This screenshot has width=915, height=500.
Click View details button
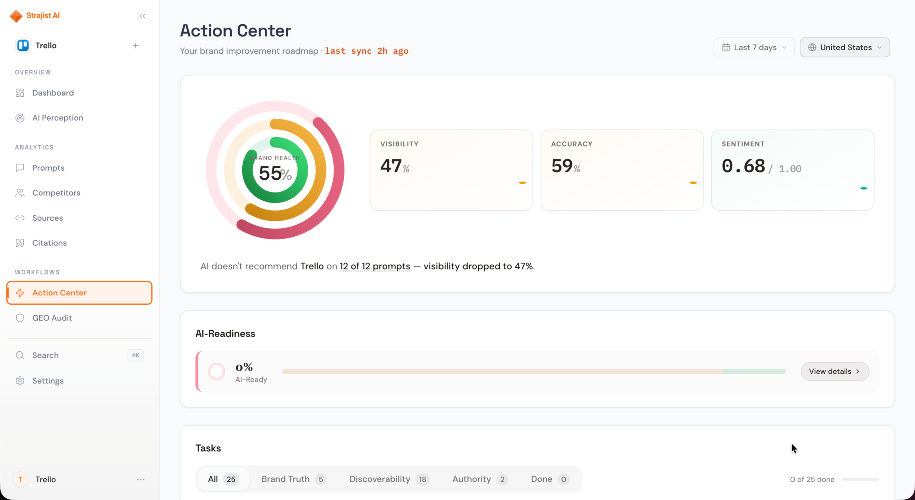pyautogui.click(x=834, y=371)
